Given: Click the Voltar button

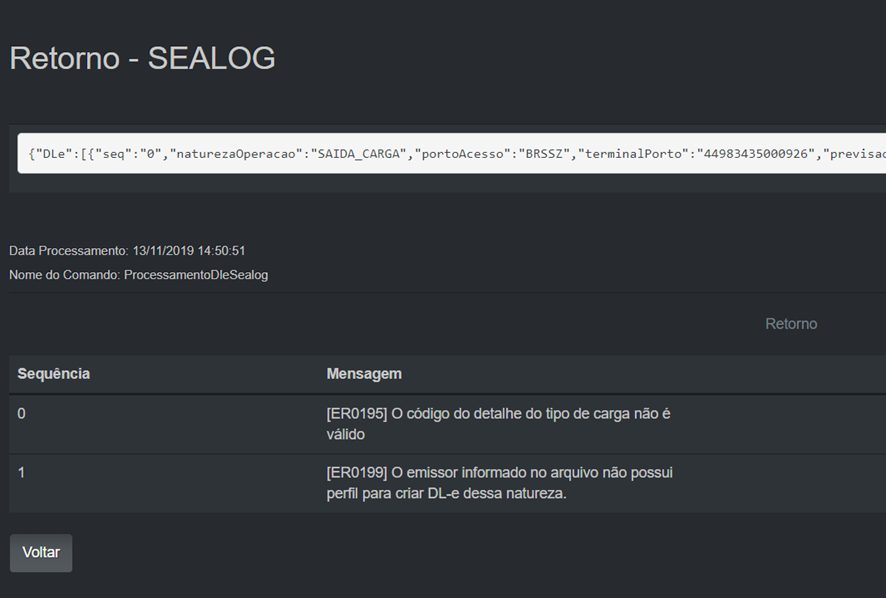Looking at the screenshot, I should coord(41,552).
